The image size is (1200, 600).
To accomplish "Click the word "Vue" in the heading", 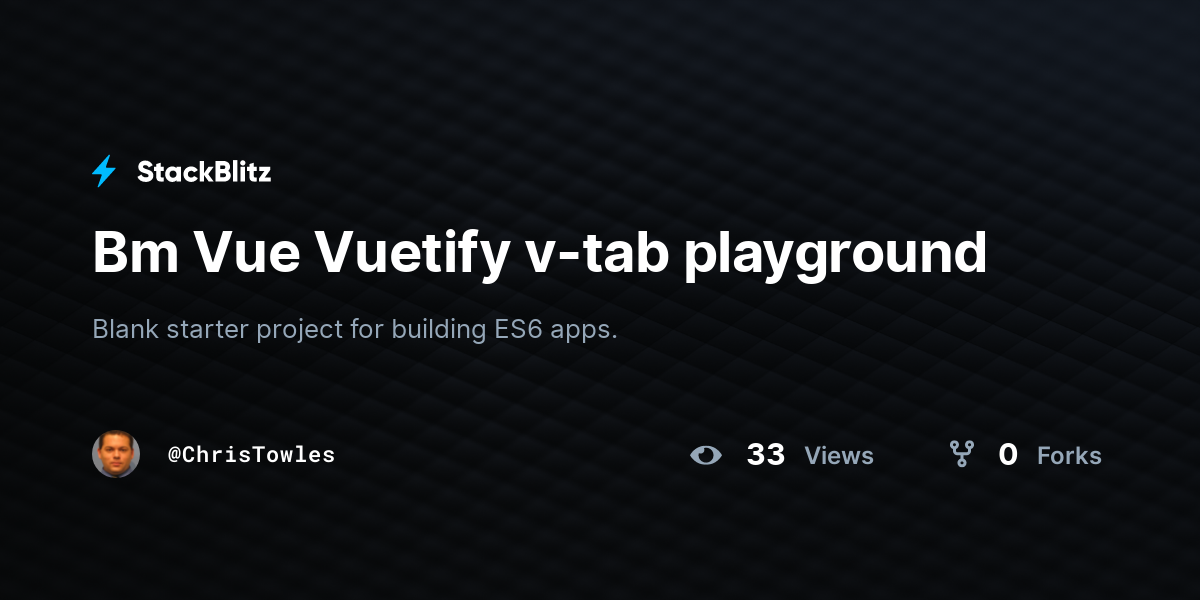I will [x=246, y=252].
